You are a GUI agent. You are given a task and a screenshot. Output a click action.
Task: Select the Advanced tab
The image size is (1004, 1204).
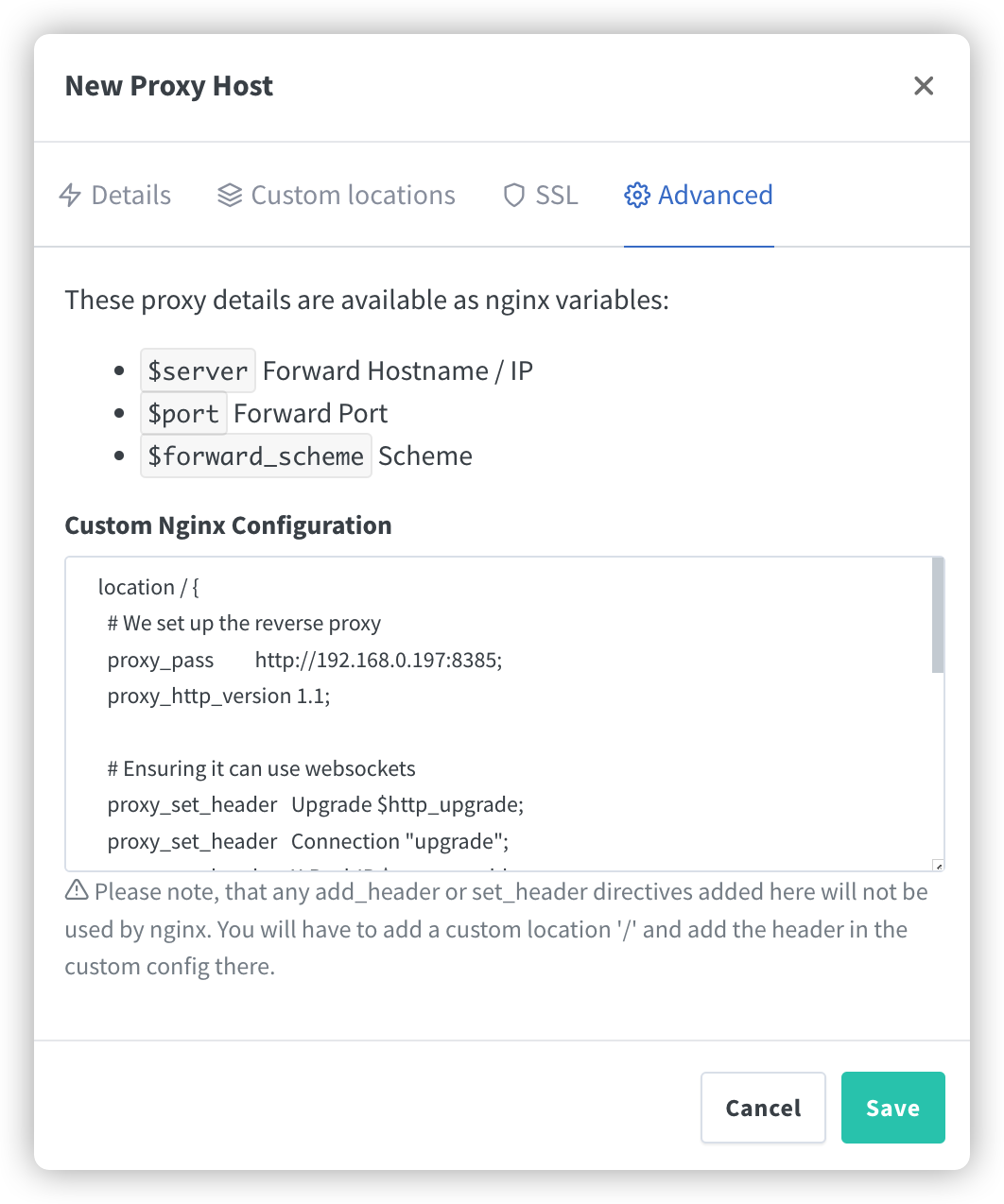[699, 196]
